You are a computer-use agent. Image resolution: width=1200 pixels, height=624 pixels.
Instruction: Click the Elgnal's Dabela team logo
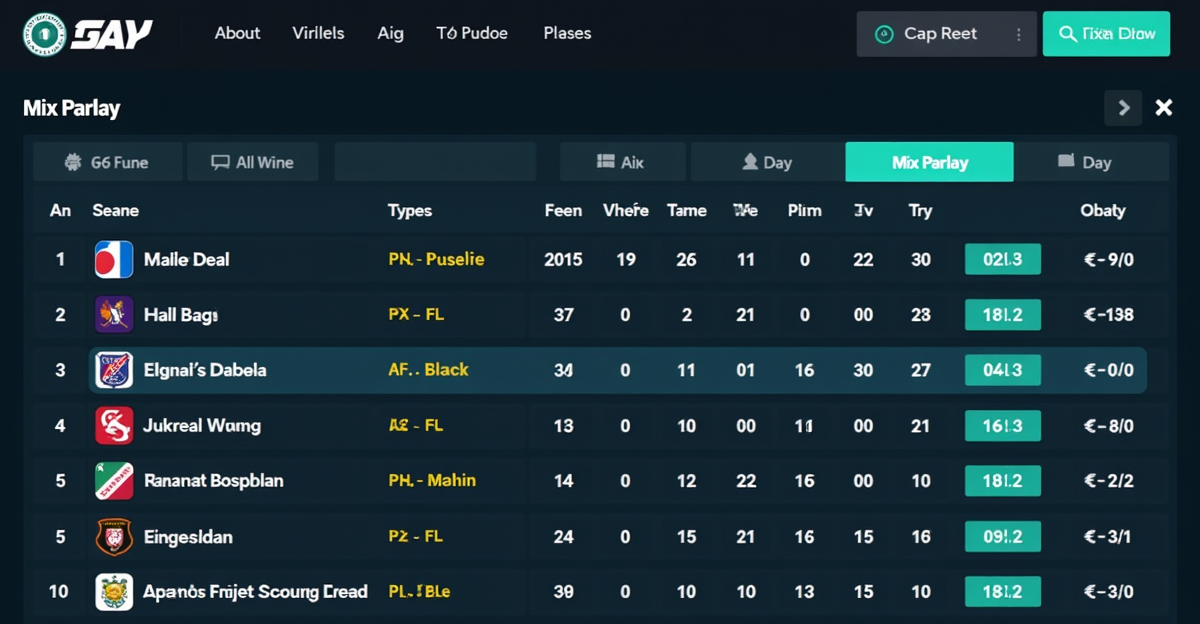[x=114, y=370]
